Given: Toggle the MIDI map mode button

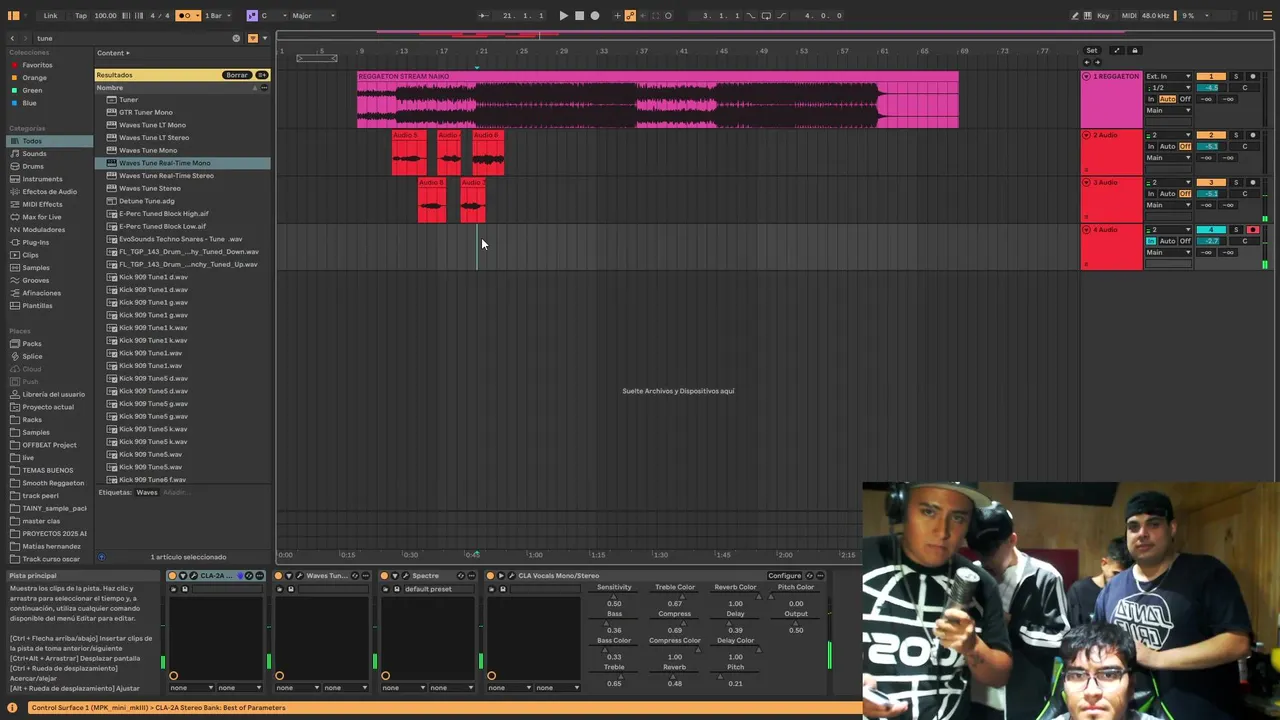Looking at the screenshot, I should [1129, 15].
